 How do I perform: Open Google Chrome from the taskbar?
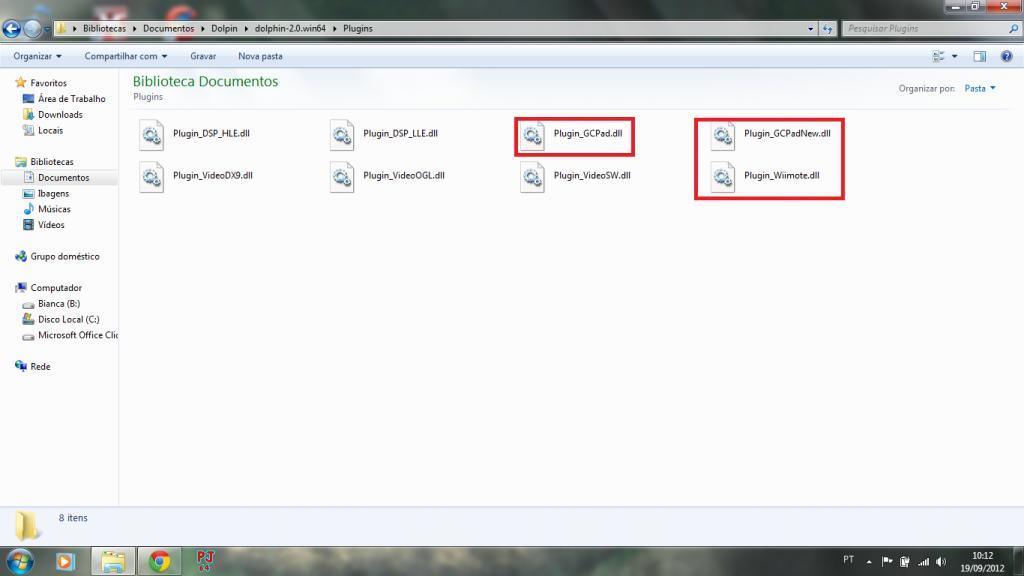click(159, 561)
